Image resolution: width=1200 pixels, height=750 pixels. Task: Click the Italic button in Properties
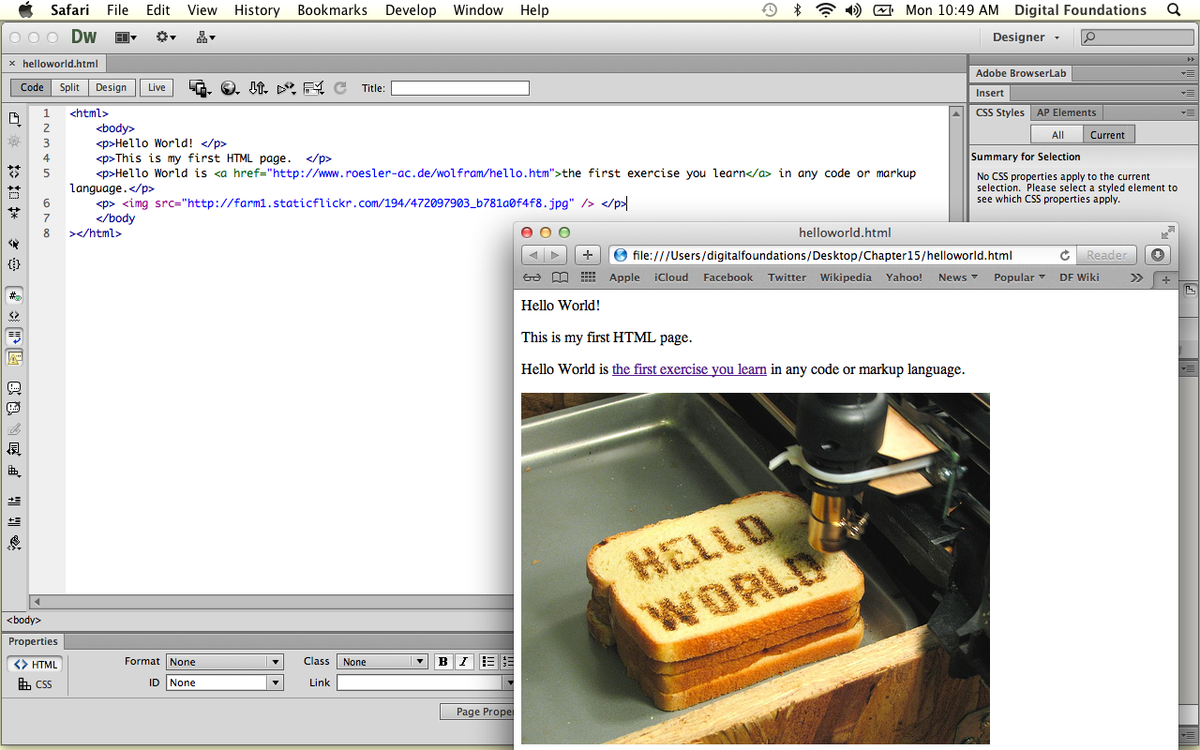pyautogui.click(x=464, y=662)
